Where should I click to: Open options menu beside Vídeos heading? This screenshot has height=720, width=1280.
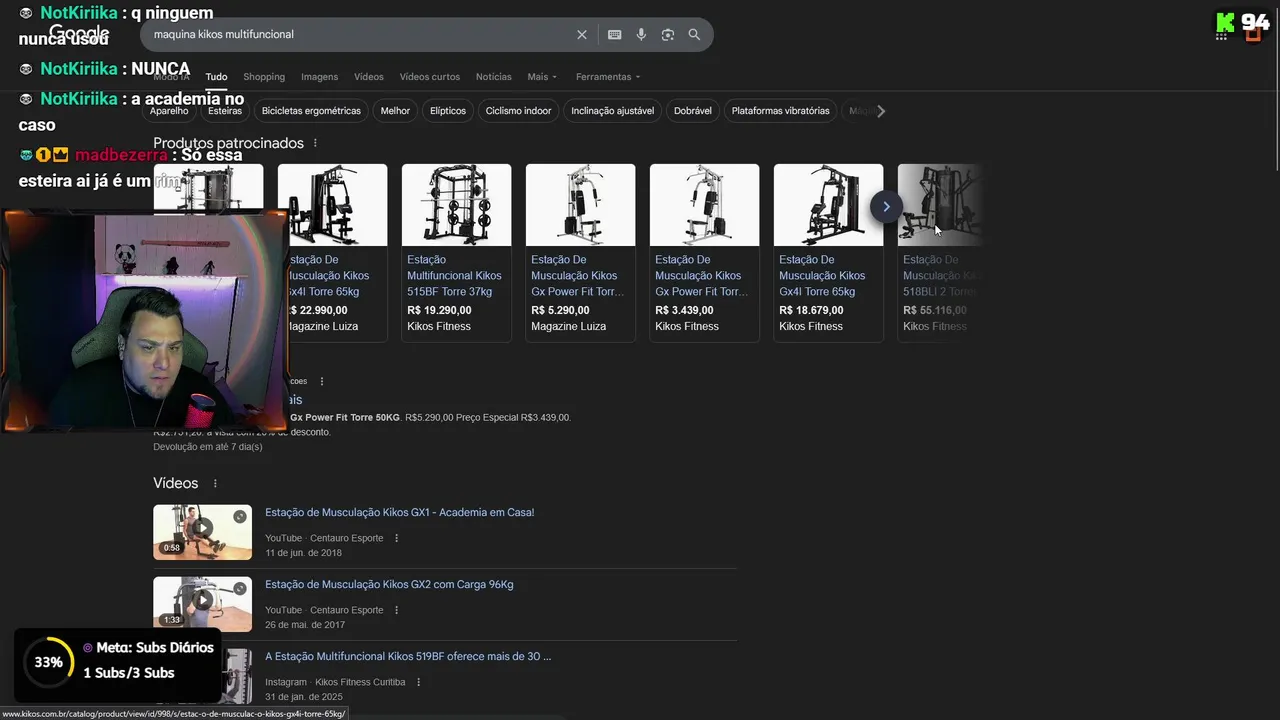214,483
